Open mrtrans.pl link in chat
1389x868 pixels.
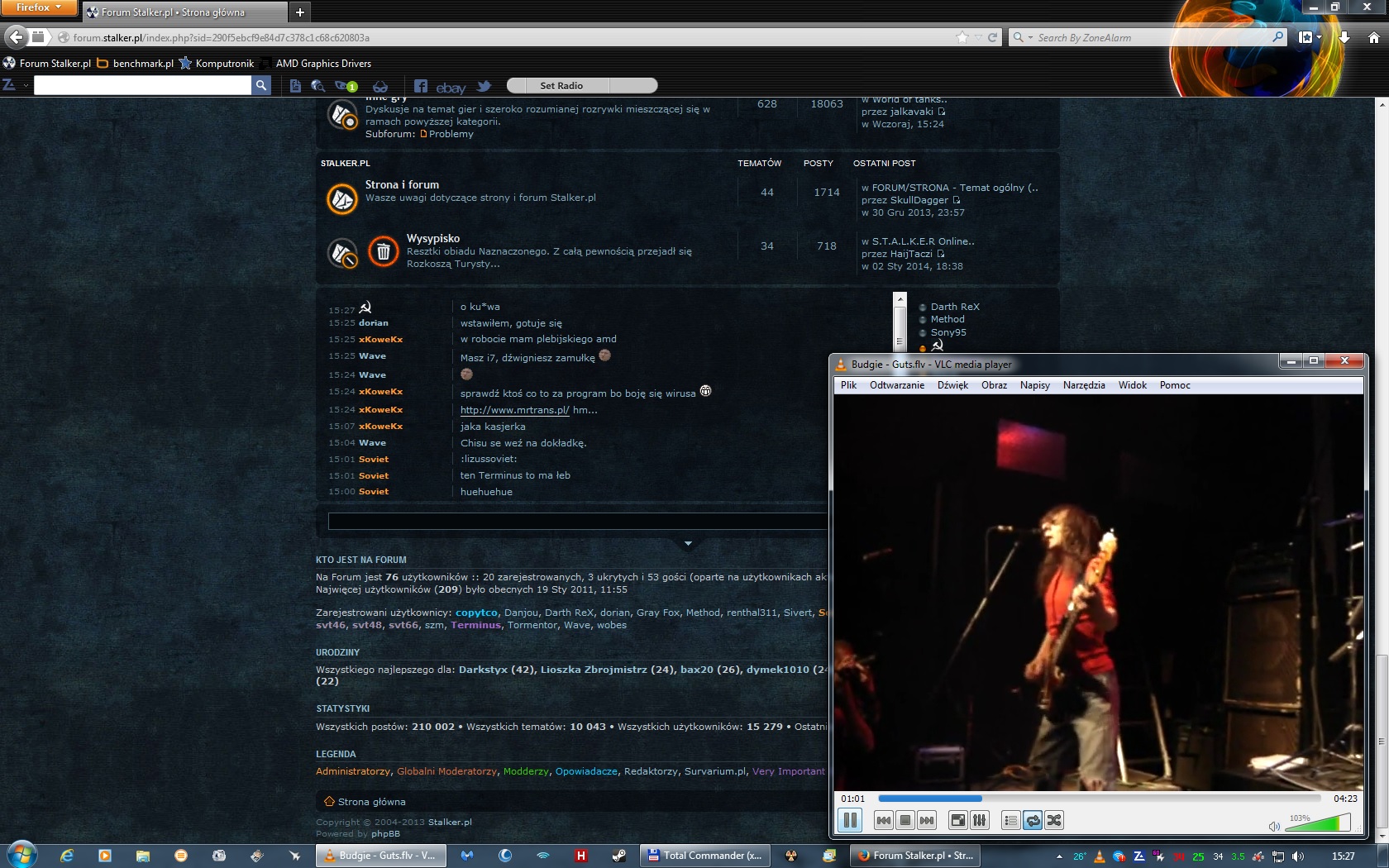point(515,410)
